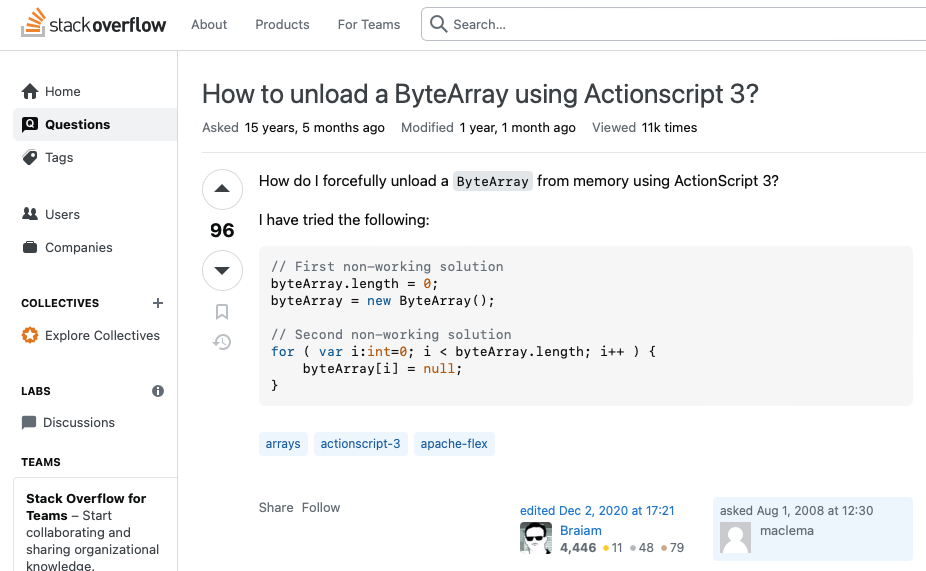Viewport: 926px width, 571px height.
Task: Open the edited Dec 2, 2020 revision link
Action: click(x=597, y=510)
